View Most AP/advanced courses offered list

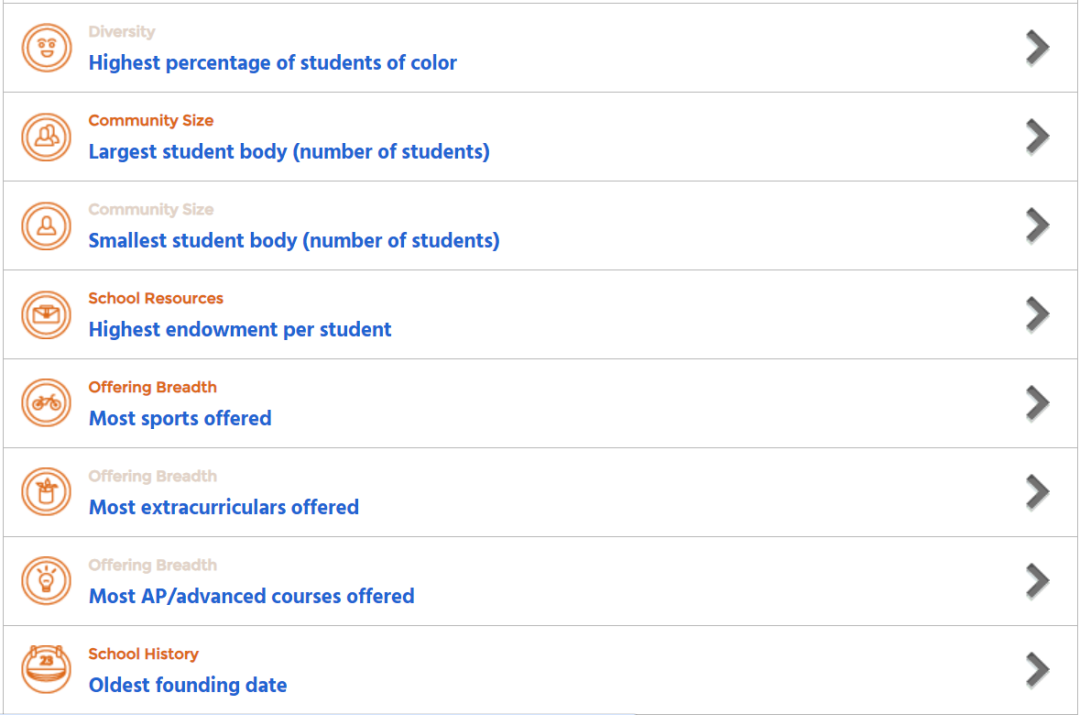coord(251,596)
